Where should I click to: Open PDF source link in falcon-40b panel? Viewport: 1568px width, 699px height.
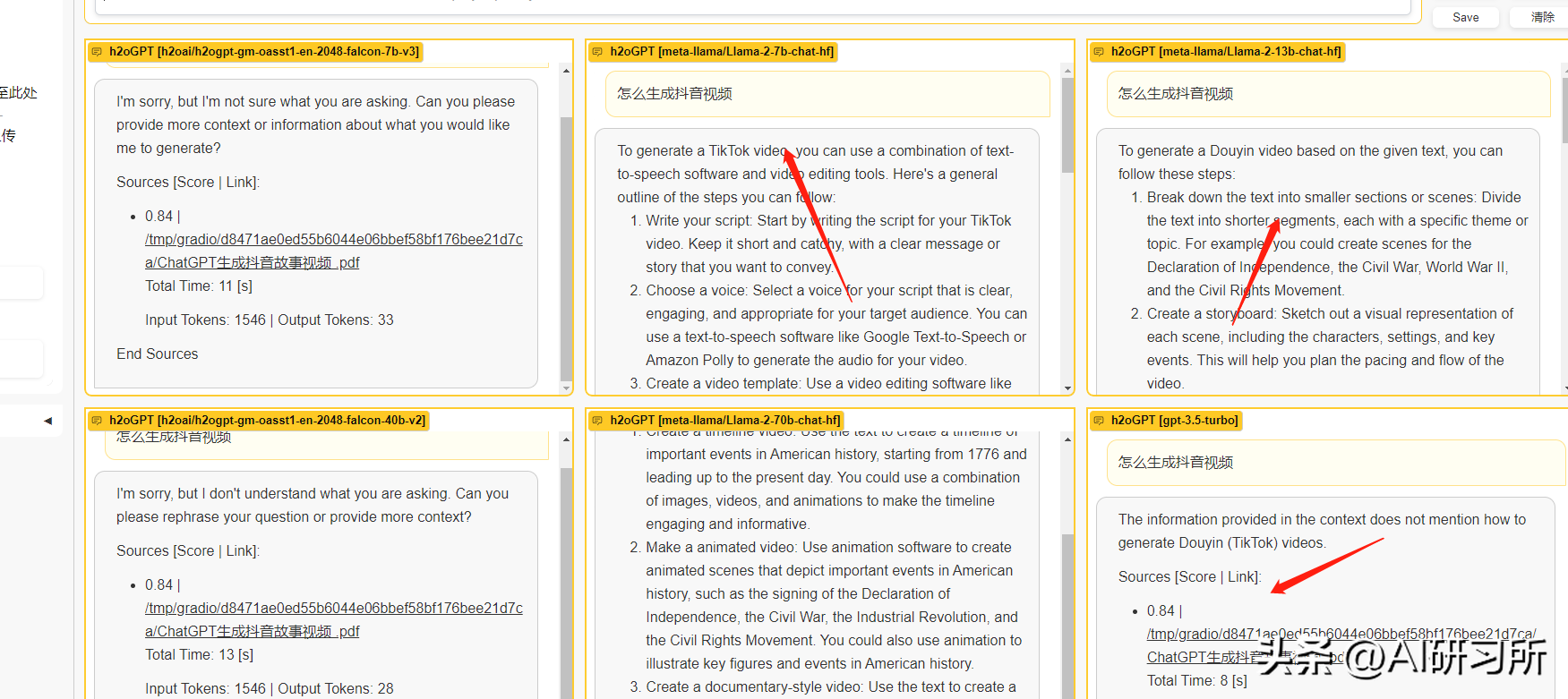pyautogui.click(x=334, y=619)
